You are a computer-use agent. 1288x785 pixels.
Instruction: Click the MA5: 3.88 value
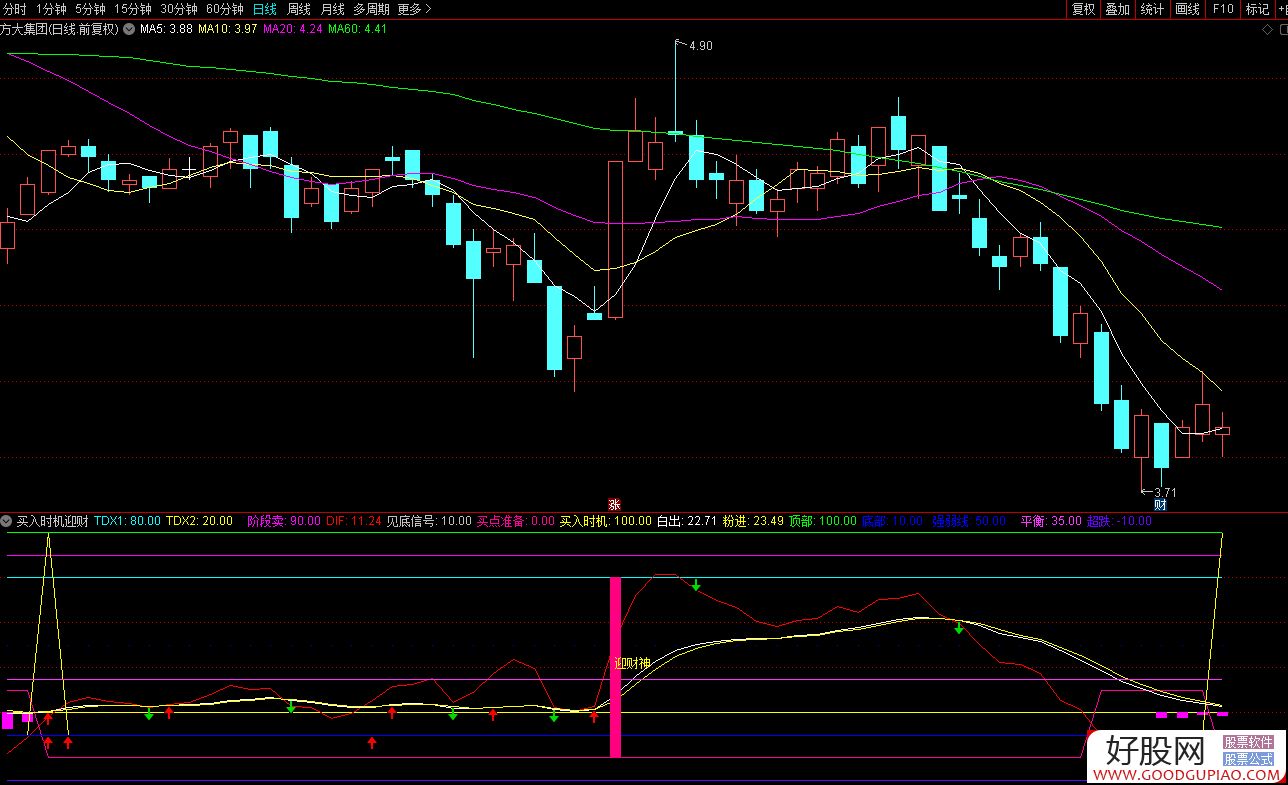(166, 29)
